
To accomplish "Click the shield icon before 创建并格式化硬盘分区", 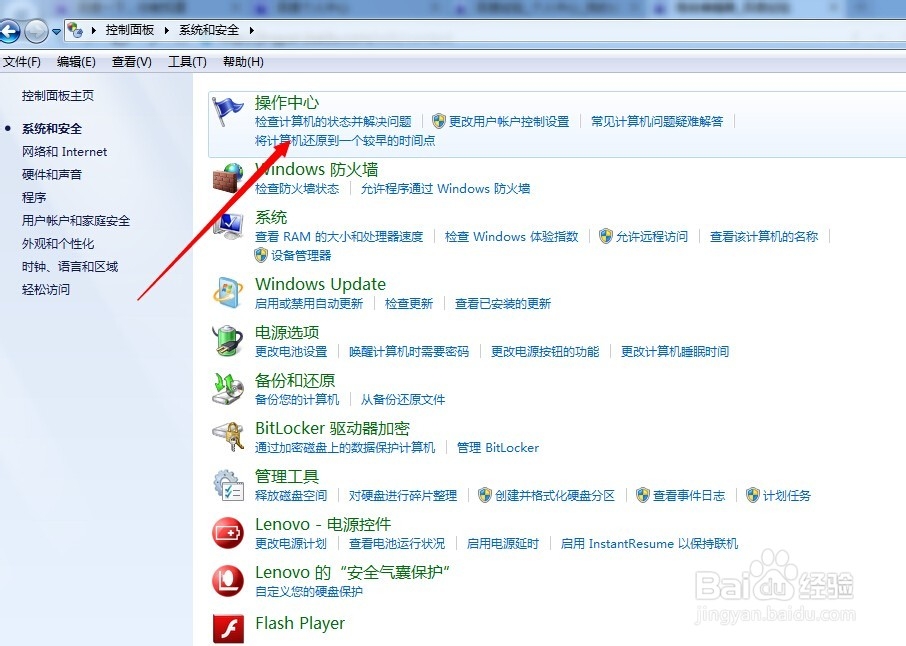I will click(485, 495).
